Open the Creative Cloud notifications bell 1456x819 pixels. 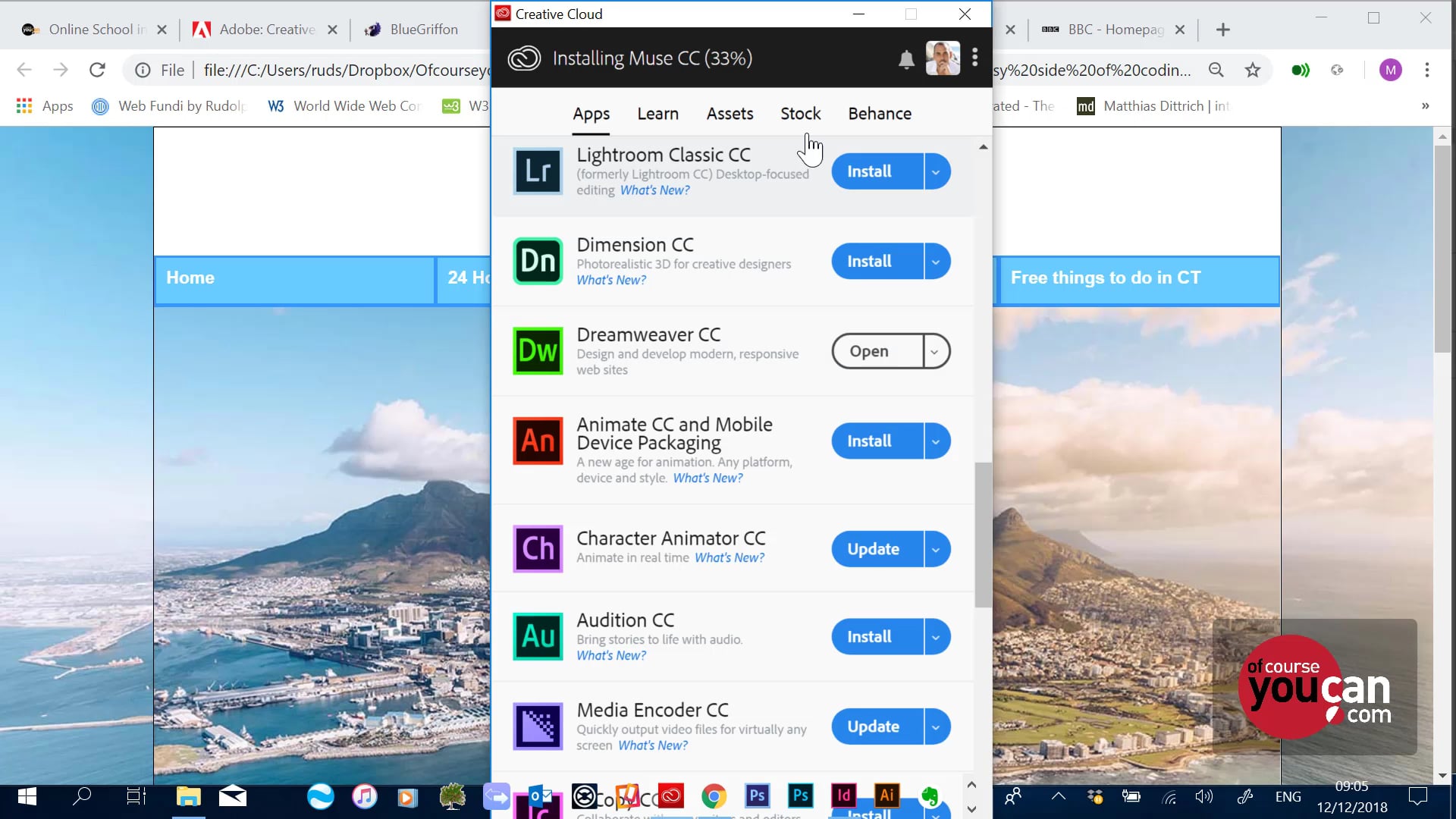point(906,59)
